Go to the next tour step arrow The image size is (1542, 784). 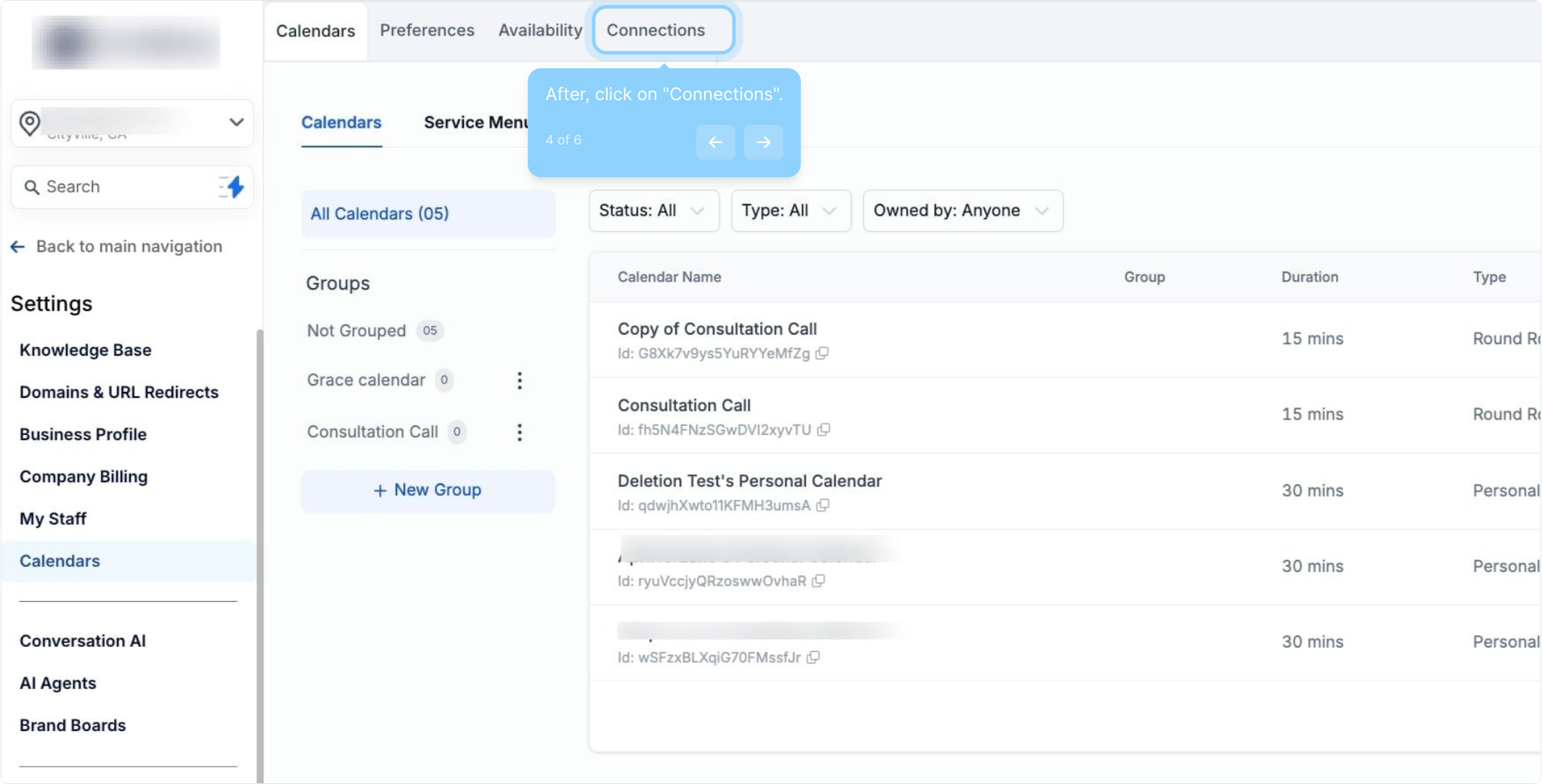763,142
